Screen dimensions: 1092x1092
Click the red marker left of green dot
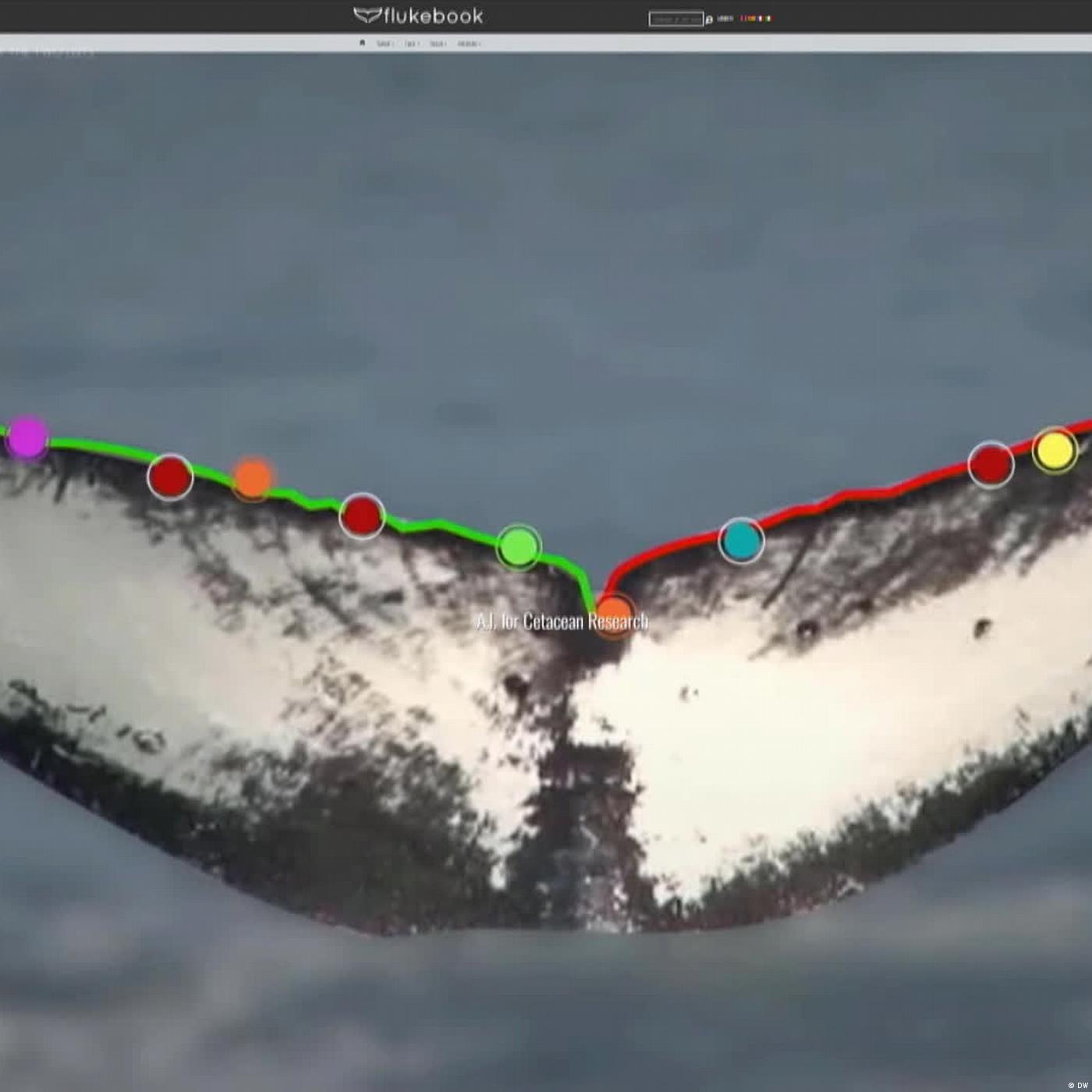pyautogui.click(x=362, y=516)
